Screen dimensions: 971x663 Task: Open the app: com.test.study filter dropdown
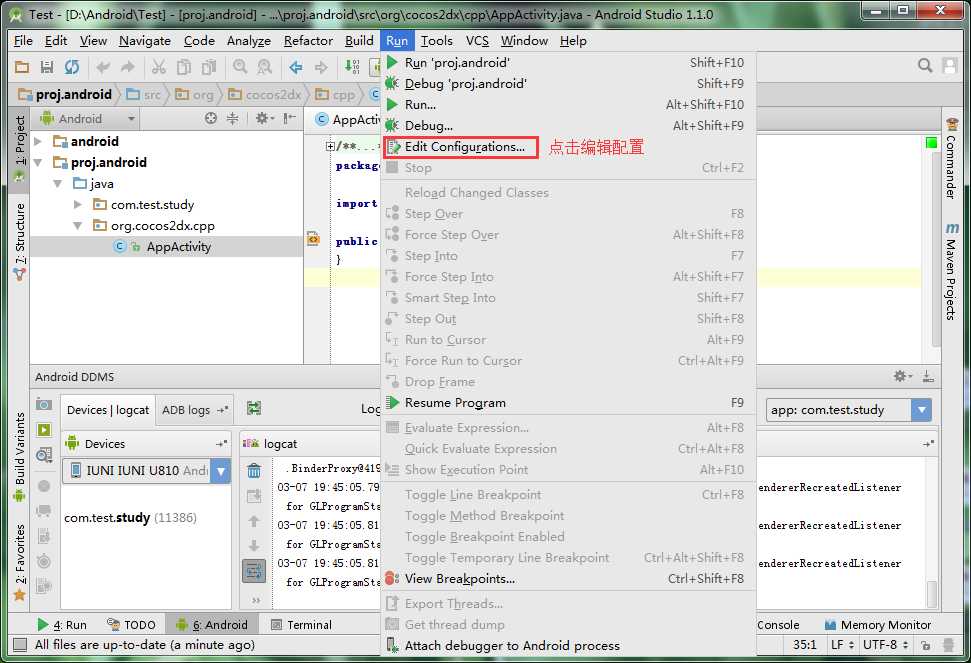921,410
